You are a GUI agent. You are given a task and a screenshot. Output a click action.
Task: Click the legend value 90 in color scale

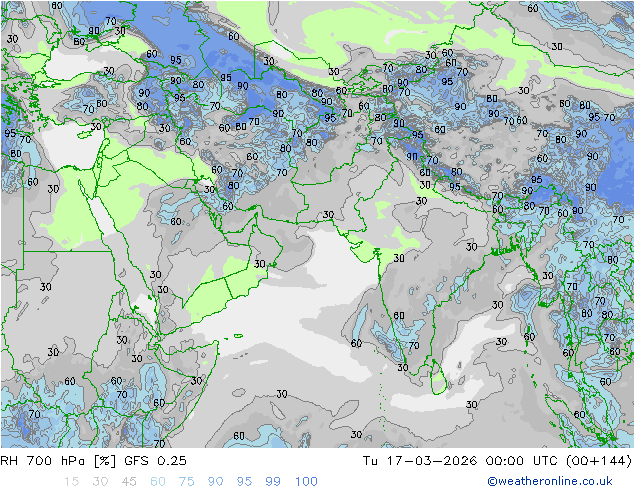[215, 482]
